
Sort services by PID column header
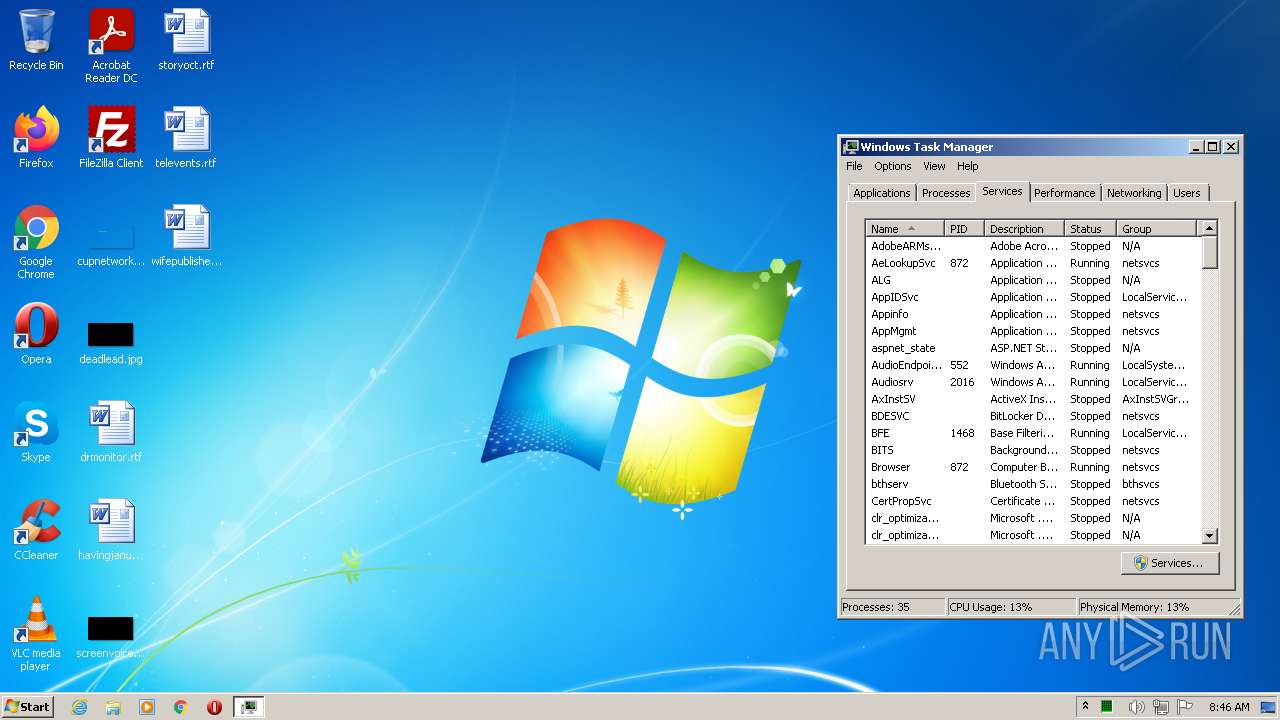(964, 229)
